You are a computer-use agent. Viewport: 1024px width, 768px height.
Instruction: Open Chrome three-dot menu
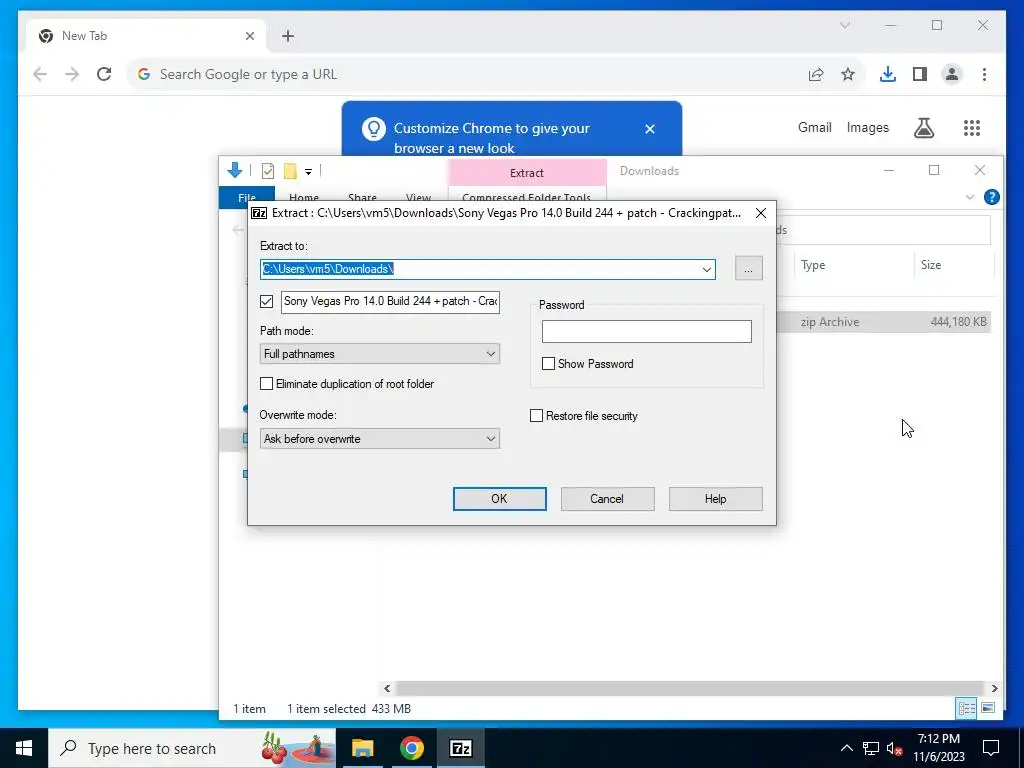(984, 74)
